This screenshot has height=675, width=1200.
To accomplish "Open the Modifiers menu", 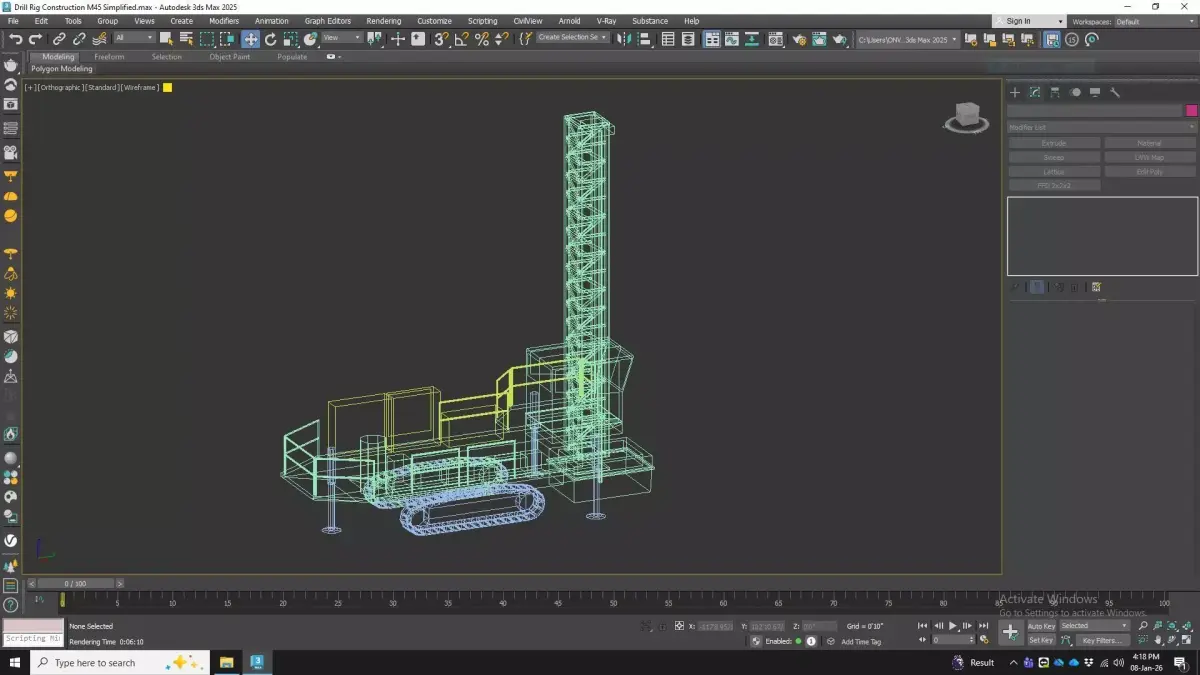I will 224,21.
